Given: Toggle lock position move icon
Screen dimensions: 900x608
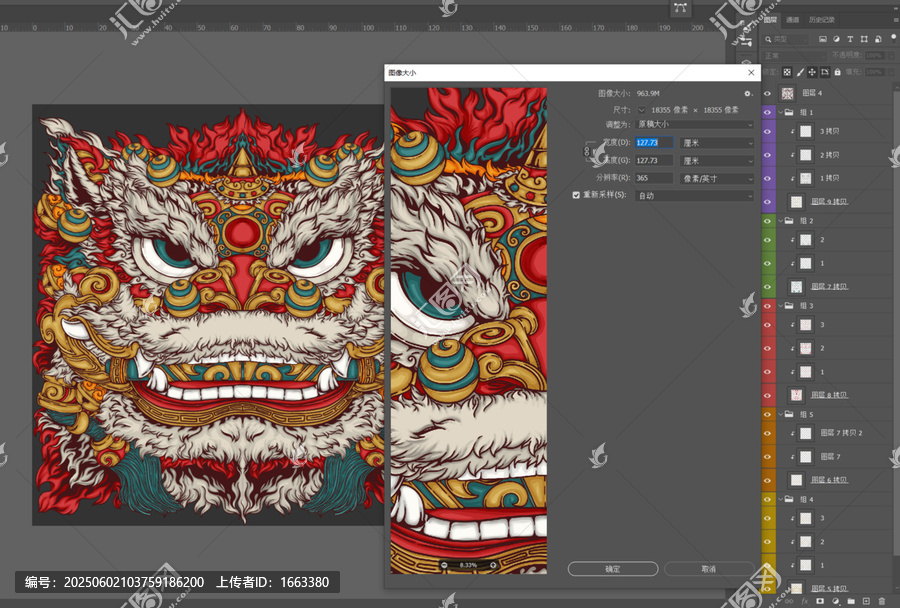Looking at the screenshot, I should 812,72.
